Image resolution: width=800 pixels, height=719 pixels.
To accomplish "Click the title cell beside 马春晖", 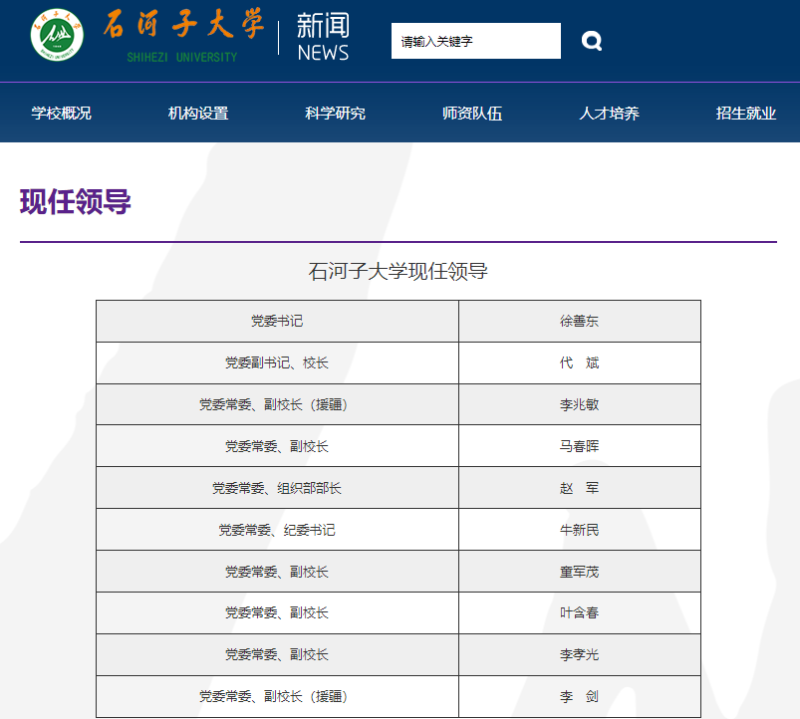I will 277,446.
